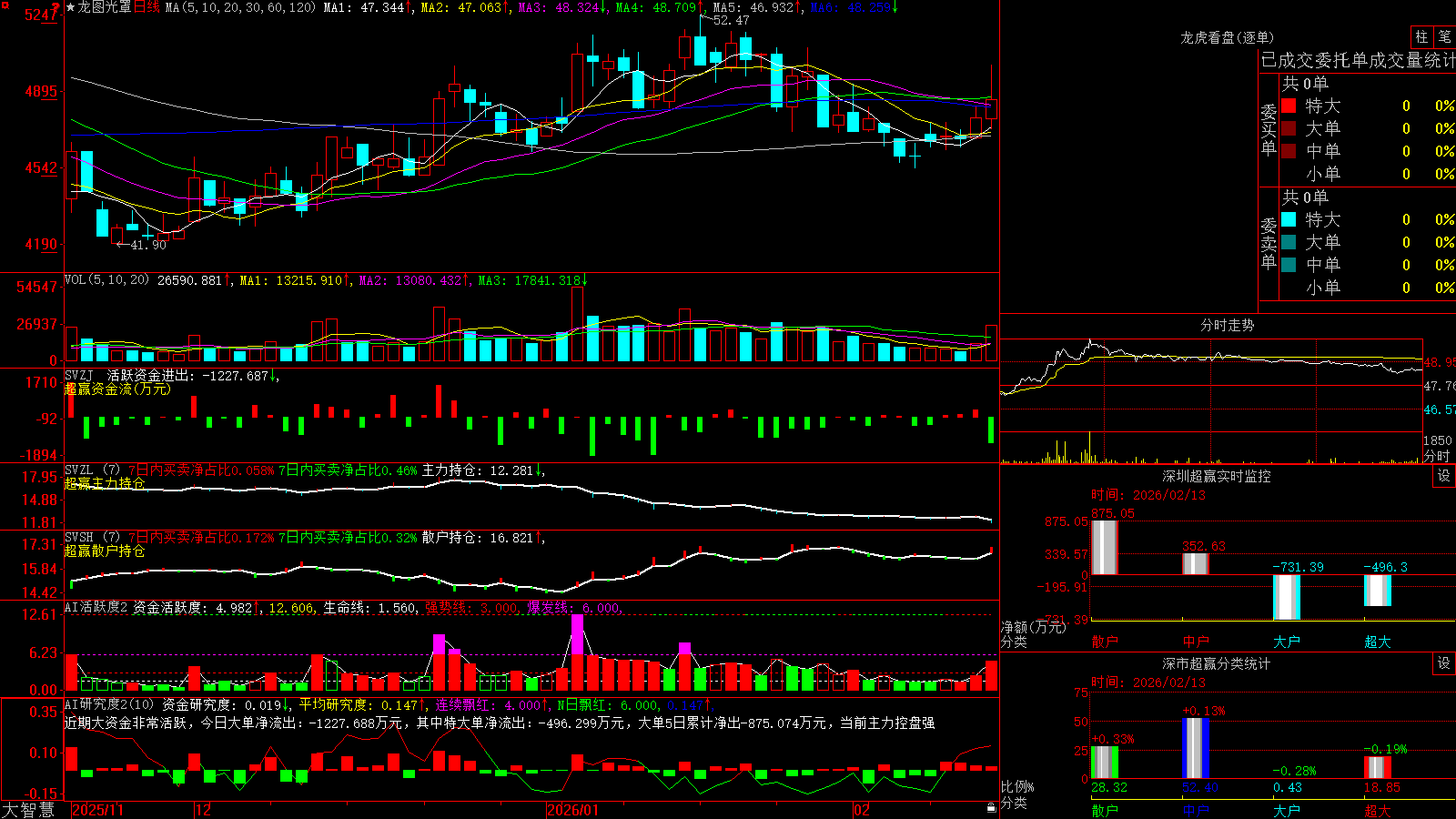The width and height of the screenshot is (1456, 819).
Task: Click the red 特大 swatch in 委买单
Action: 1289,106
